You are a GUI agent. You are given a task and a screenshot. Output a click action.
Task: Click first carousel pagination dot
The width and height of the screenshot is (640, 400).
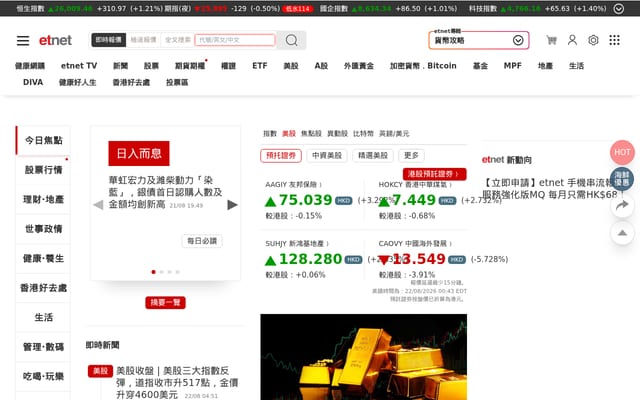153,272
